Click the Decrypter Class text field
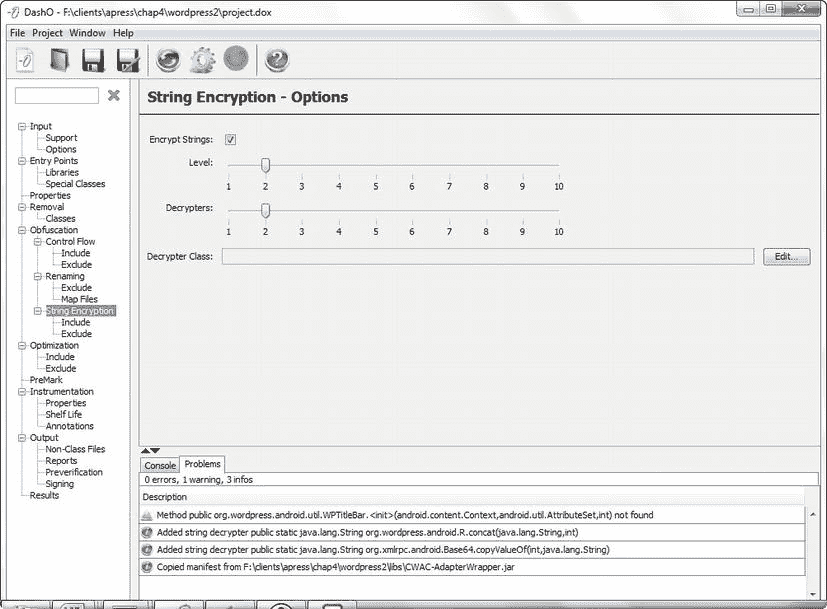 488,257
